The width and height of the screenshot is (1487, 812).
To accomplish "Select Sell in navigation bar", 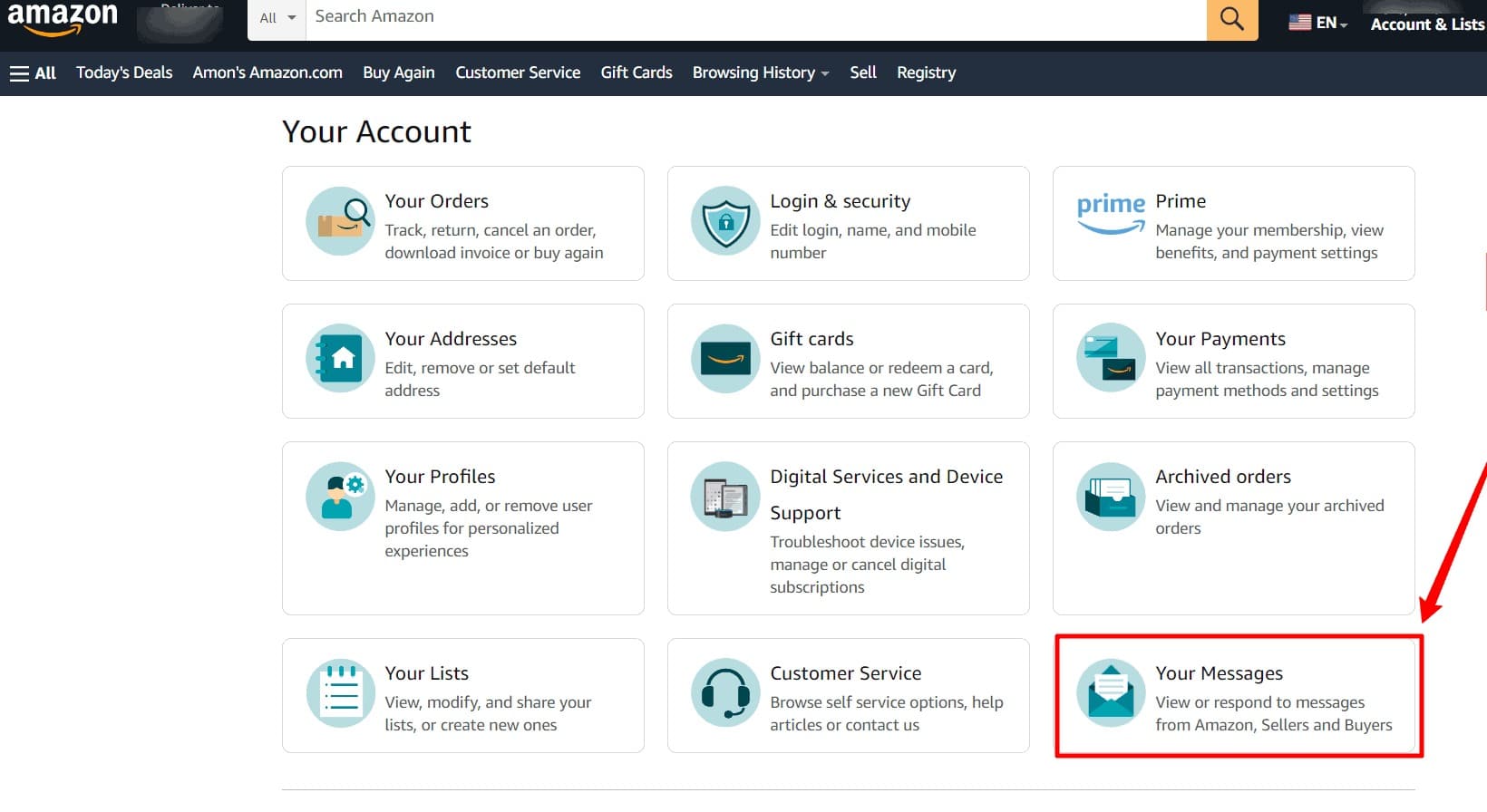I will [863, 72].
